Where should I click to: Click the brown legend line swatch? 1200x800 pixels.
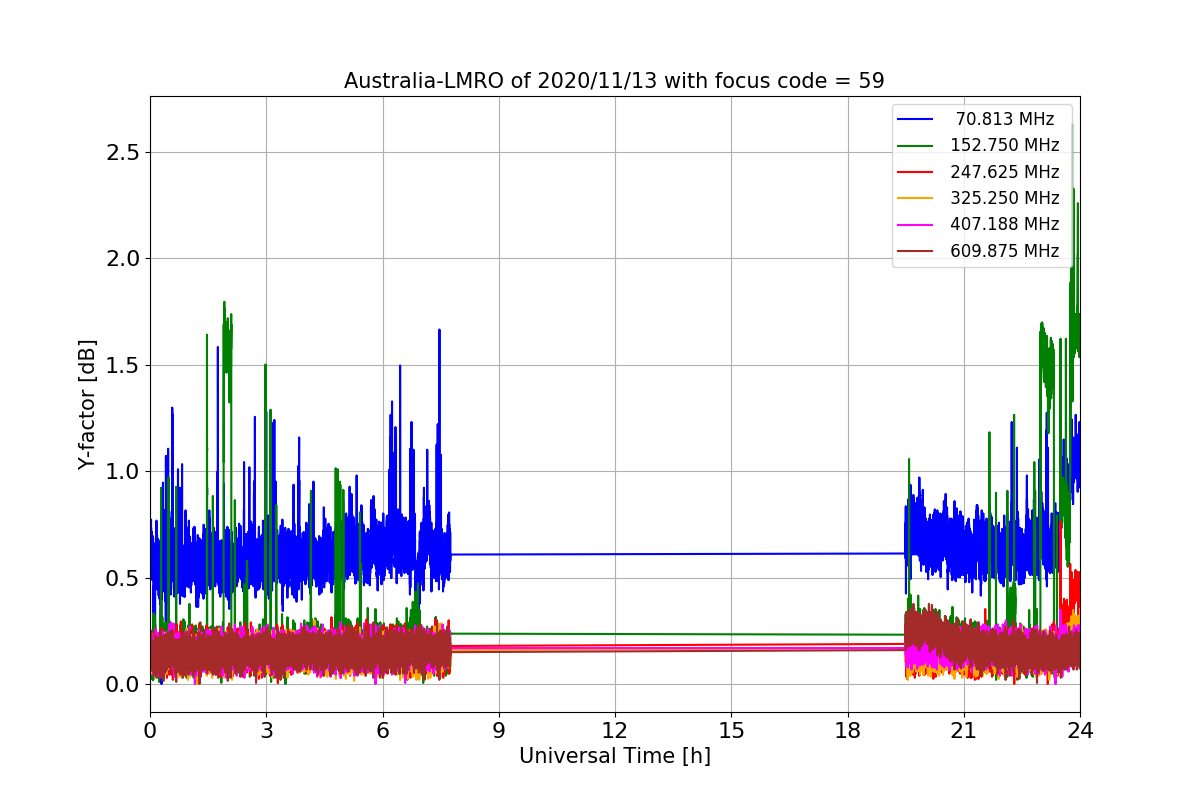tap(916, 251)
